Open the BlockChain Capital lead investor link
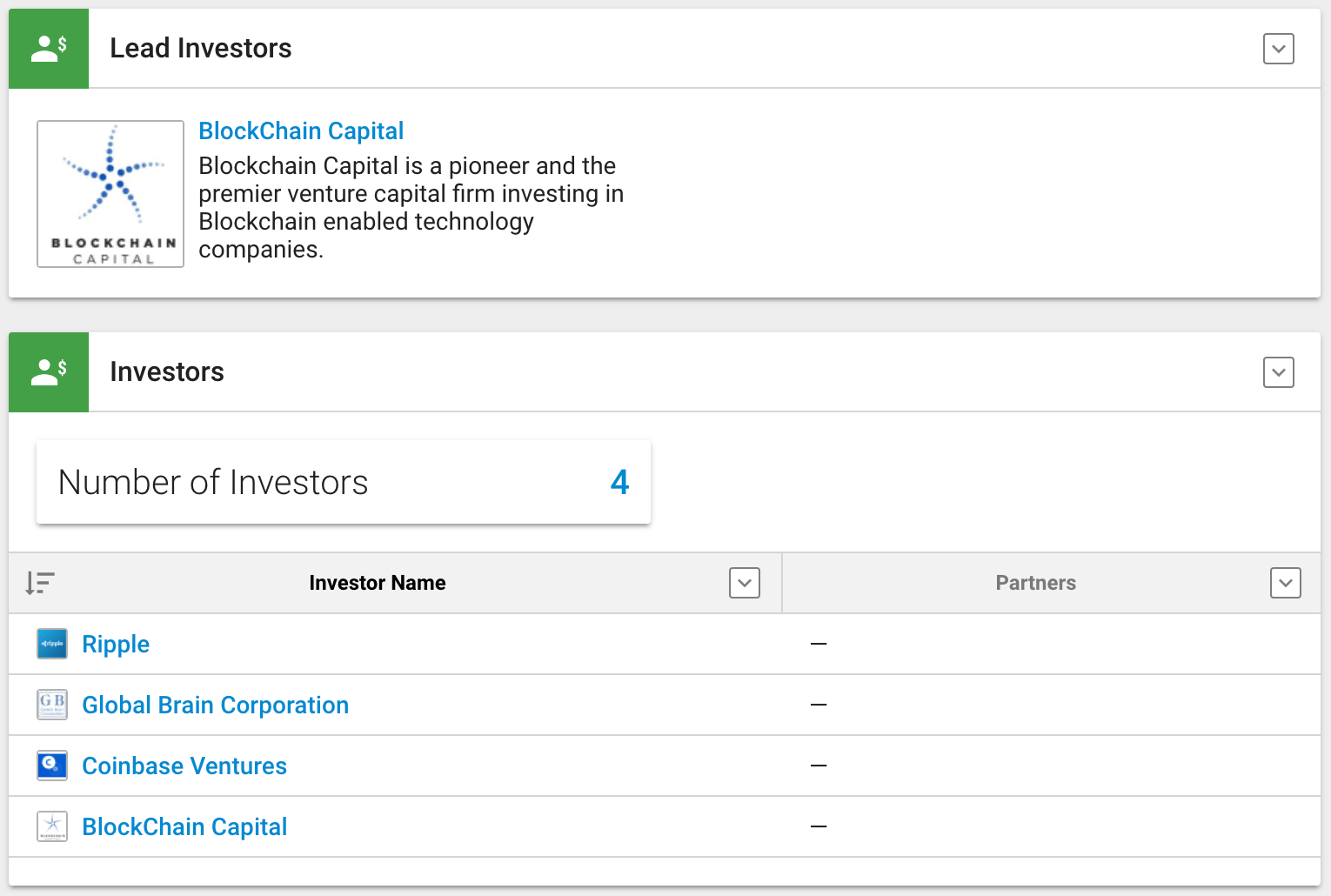1331x896 pixels. coord(301,130)
